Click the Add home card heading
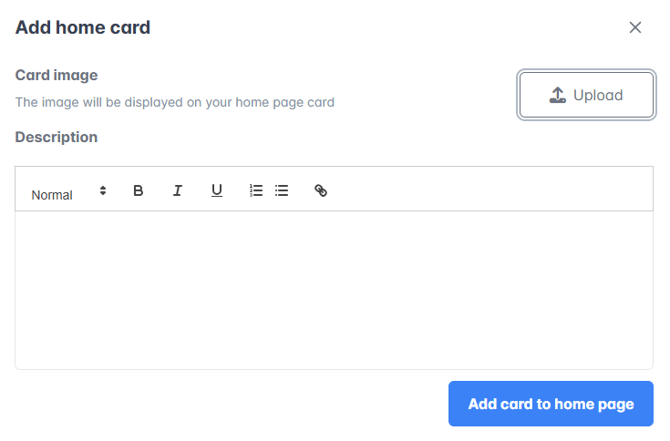The image size is (670, 441). coord(83,28)
